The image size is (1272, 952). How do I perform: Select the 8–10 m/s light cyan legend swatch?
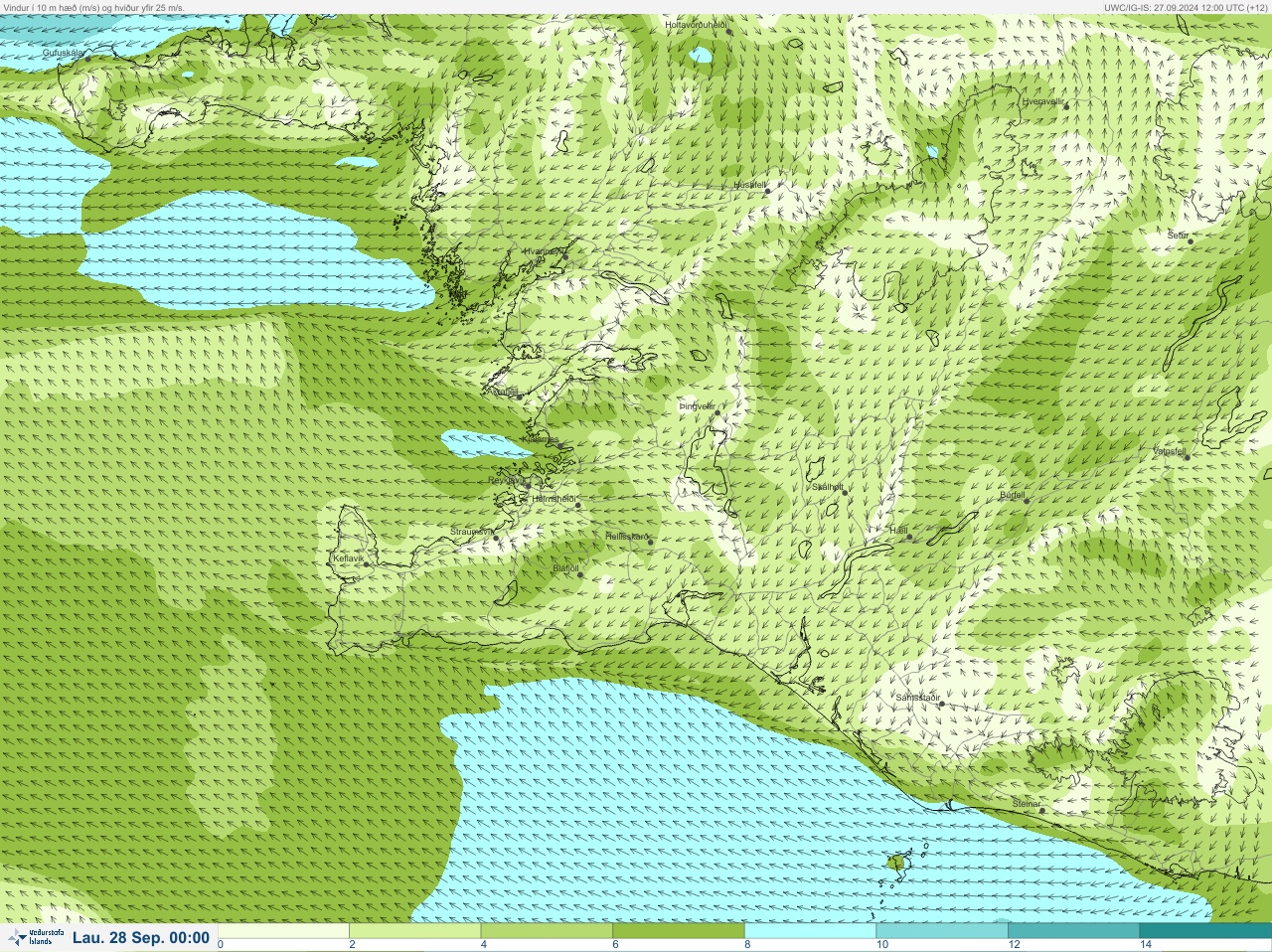810,931
